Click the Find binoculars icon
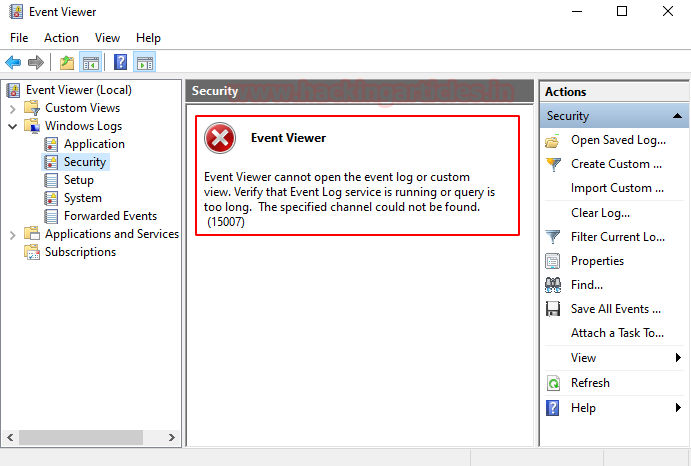The height and width of the screenshot is (466, 691). click(553, 285)
